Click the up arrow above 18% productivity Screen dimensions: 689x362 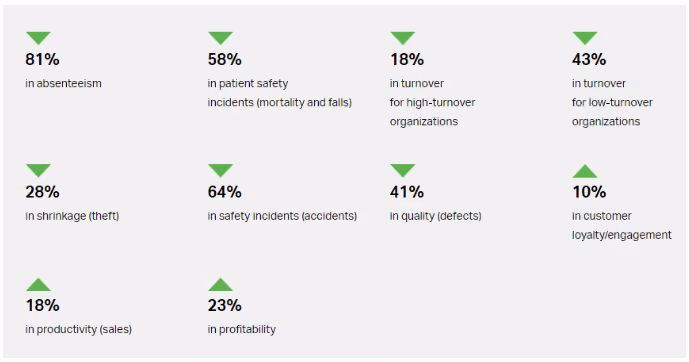point(38,284)
